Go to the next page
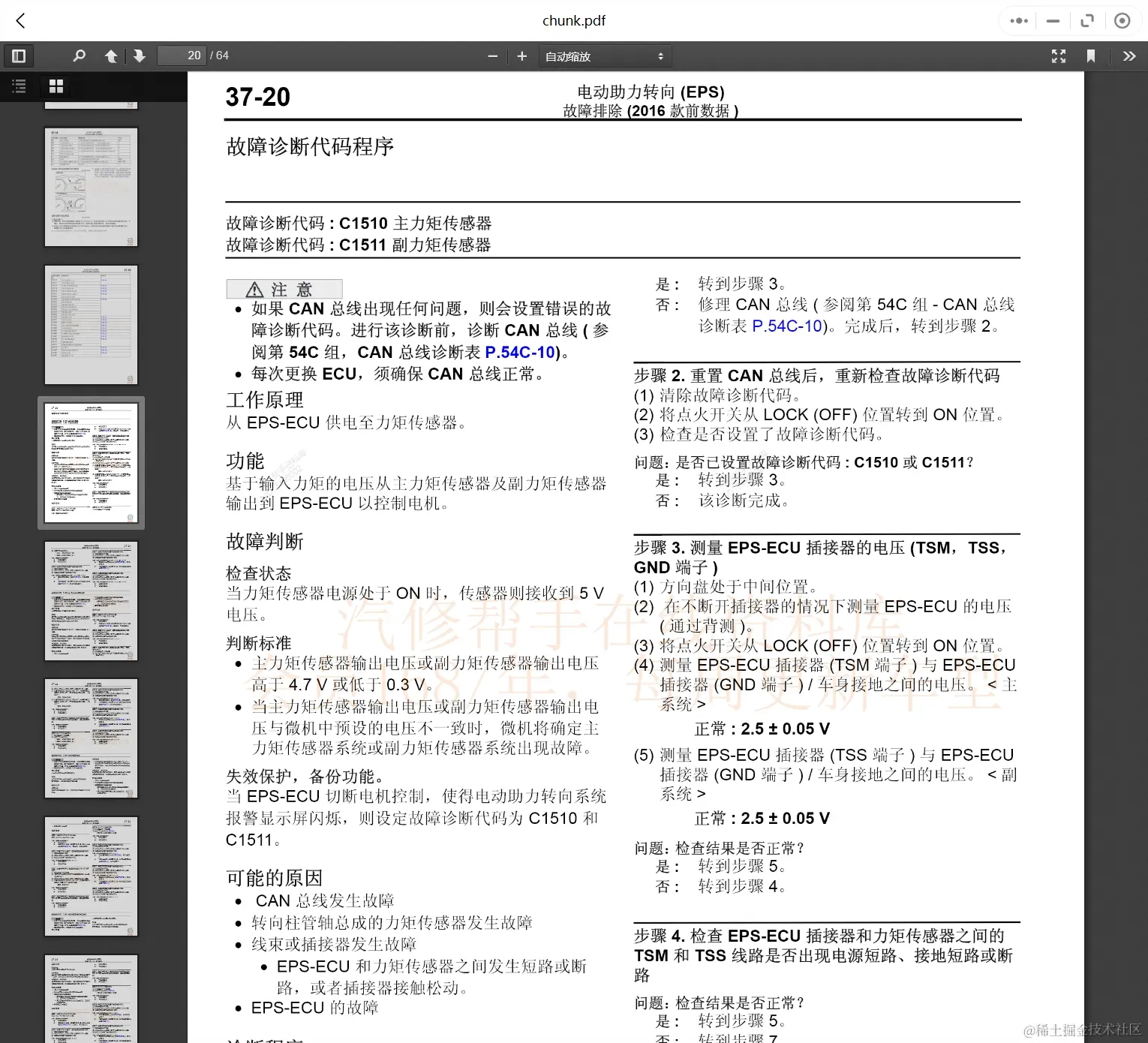1148x1043 pixels. tap(140, 56)
